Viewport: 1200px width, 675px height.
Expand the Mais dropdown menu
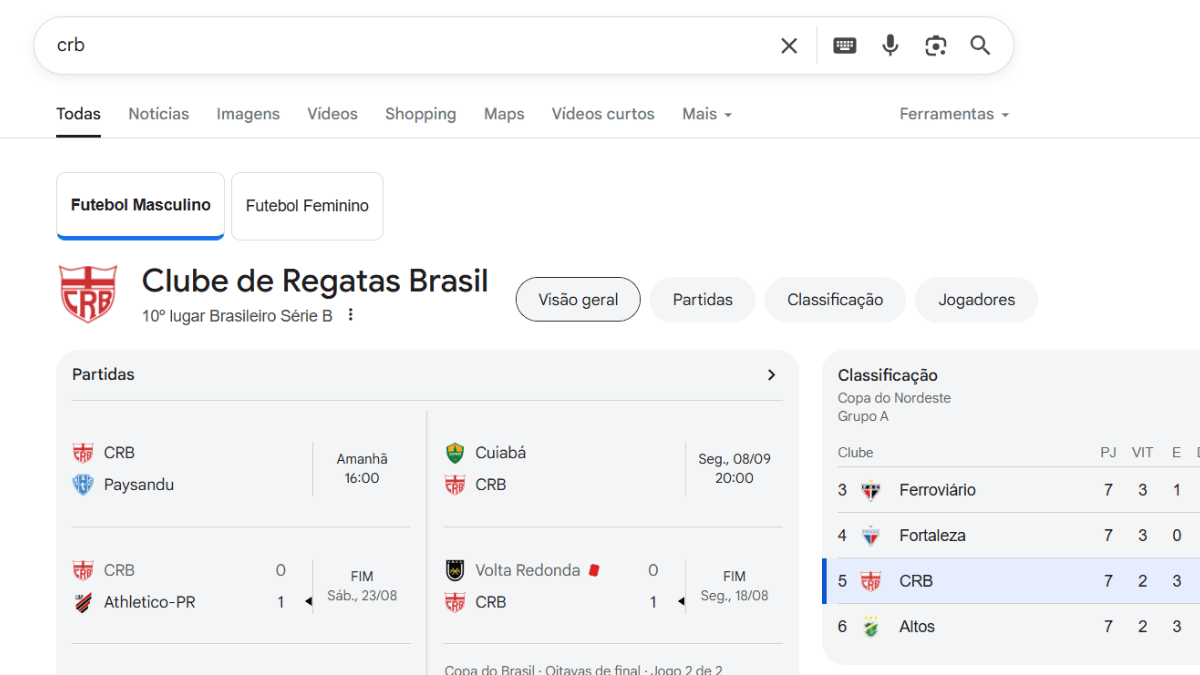tap(707, 114)
